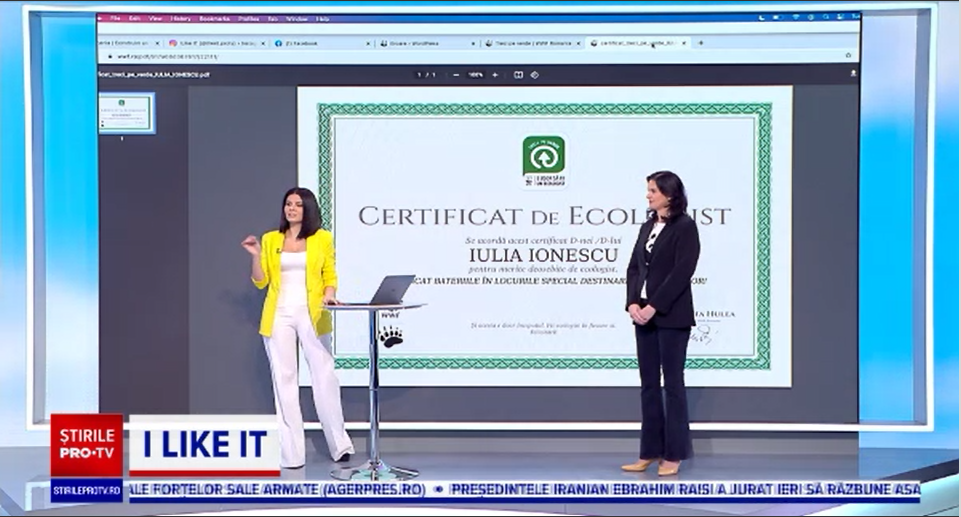Screen dimensions: 961x517
Task: Open the View menu
Action: coord(156,18)
